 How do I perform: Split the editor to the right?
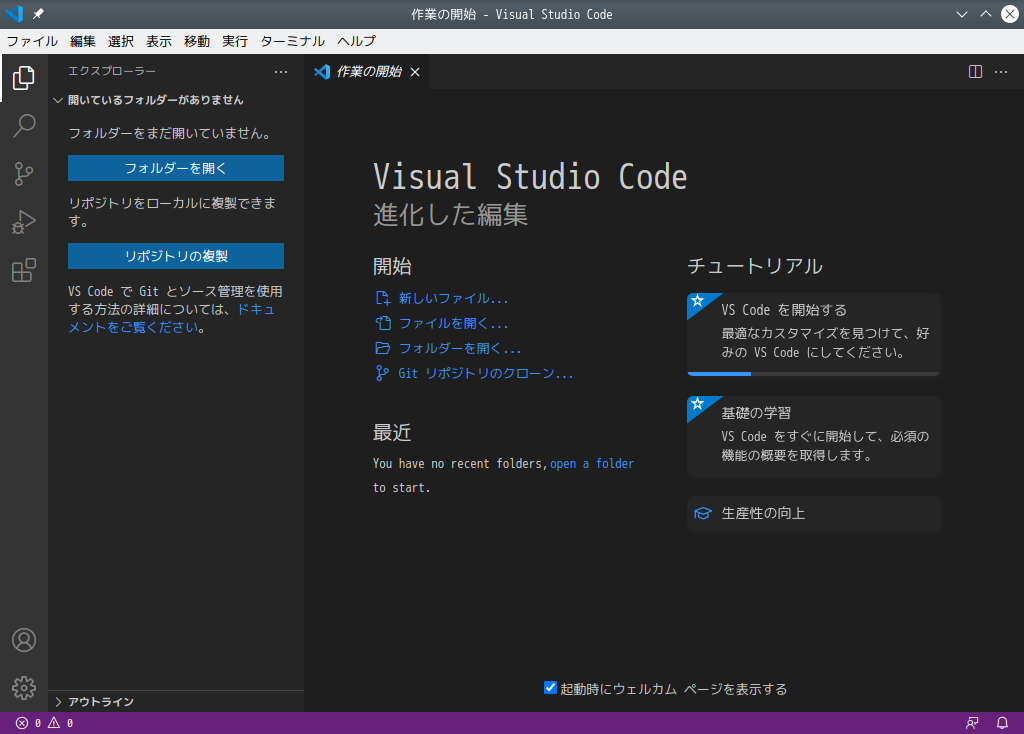pos(975,71)
